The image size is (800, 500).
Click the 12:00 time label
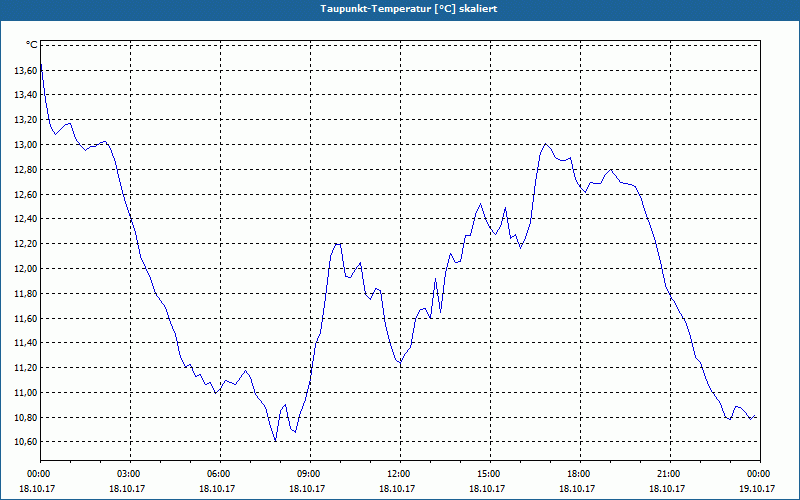point(401,474)
